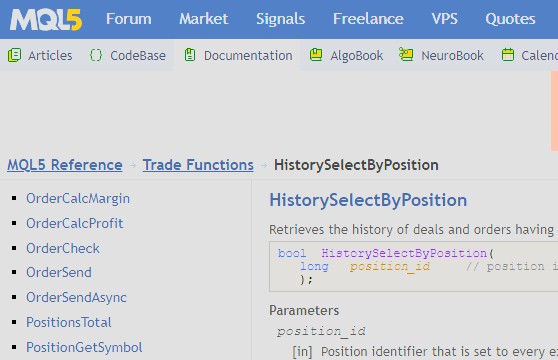Click the NeuroBook icon
Viewport: 558px width, 360px height.
406,55
